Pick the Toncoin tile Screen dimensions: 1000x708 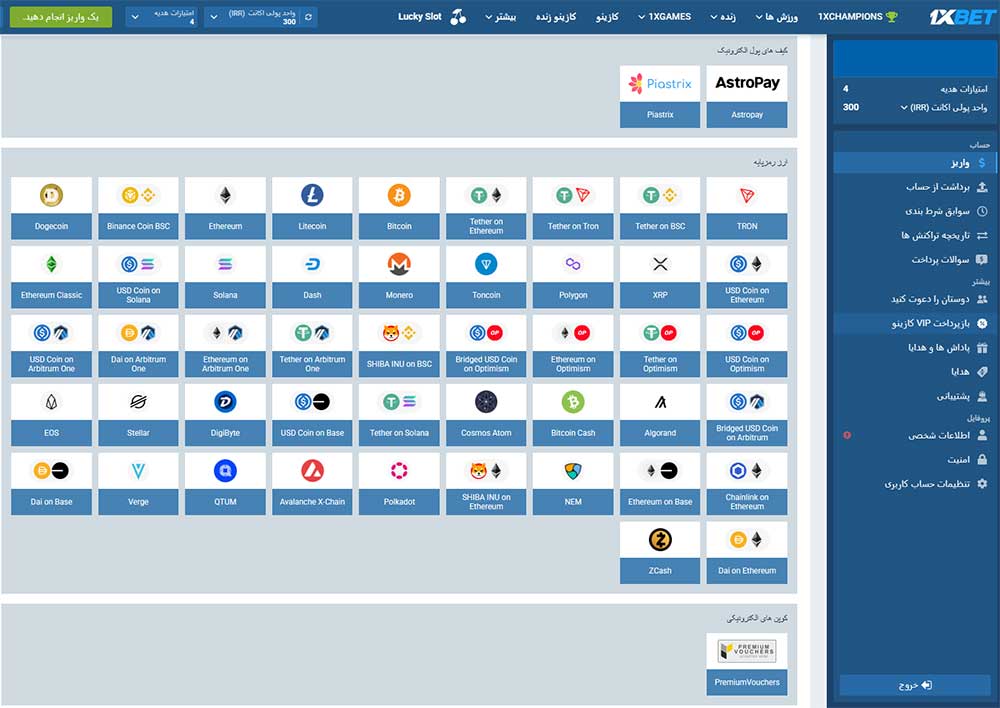pos(486,277)
